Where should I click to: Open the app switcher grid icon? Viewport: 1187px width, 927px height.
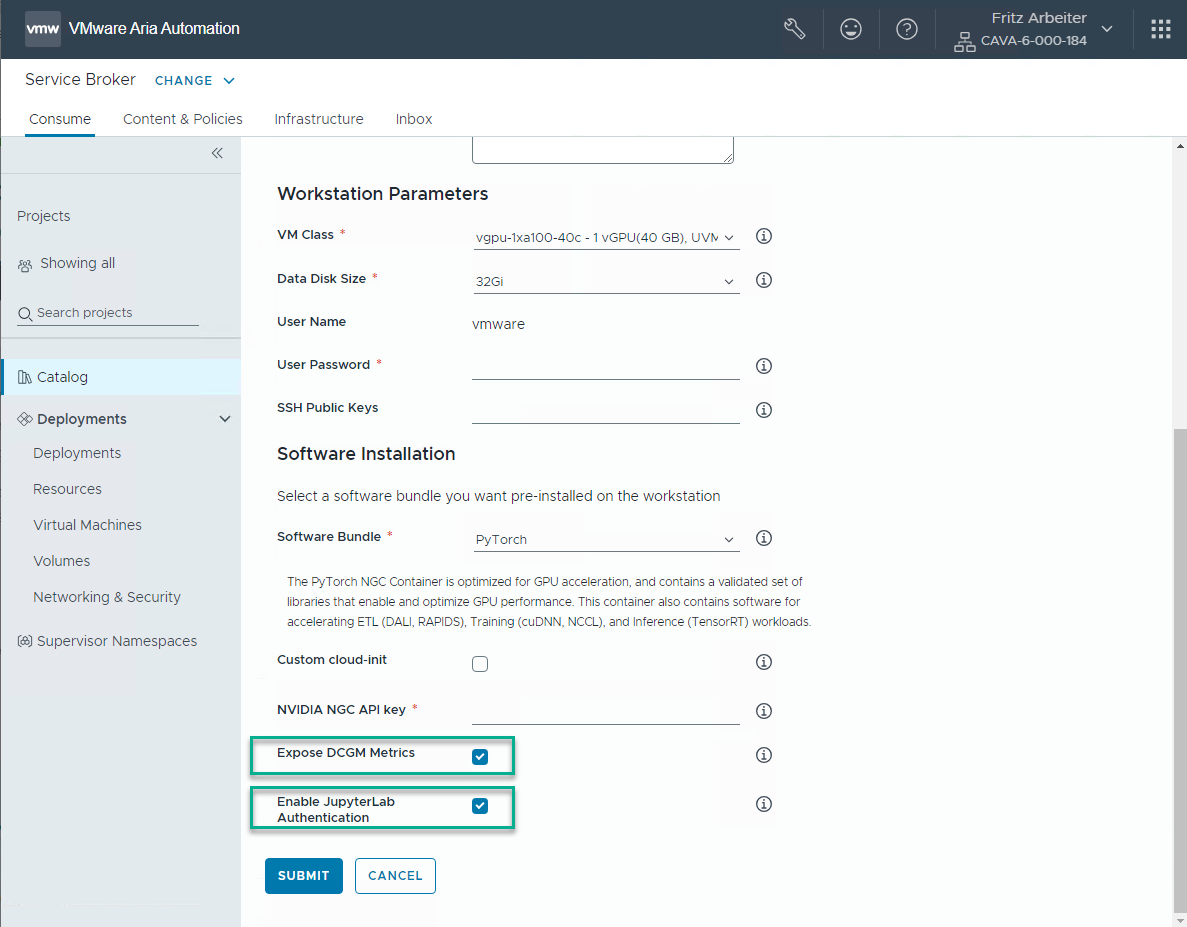click(1161, 29)
